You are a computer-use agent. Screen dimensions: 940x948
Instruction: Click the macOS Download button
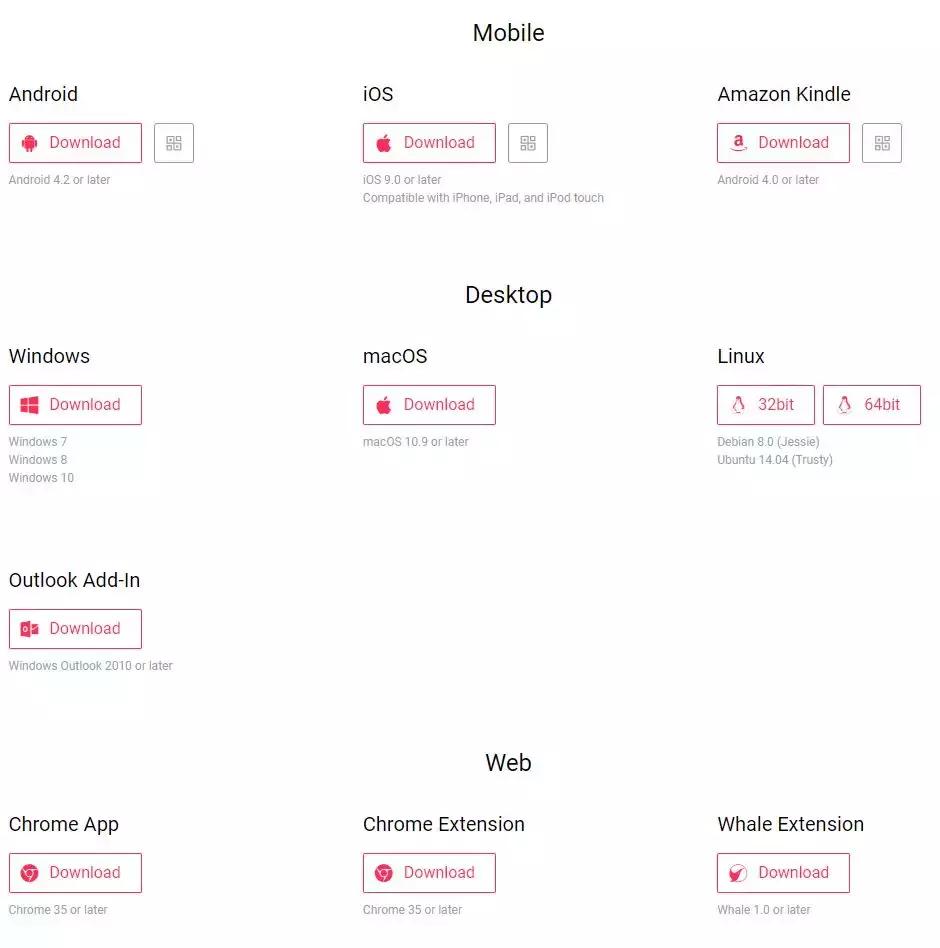[x=429, y=405]
